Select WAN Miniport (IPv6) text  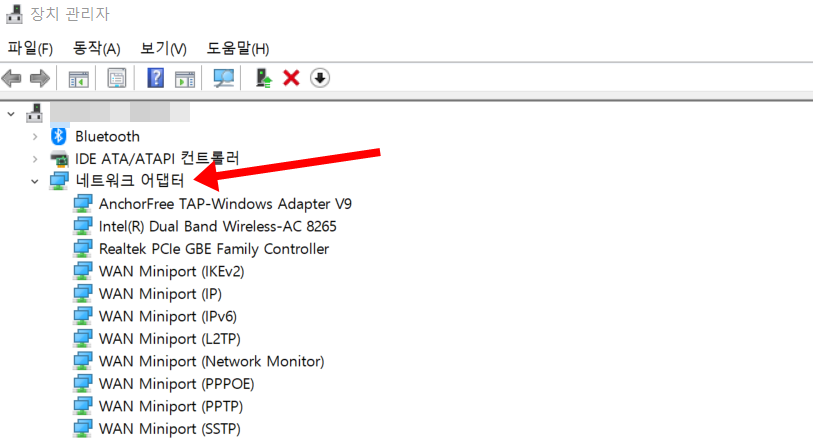[167, 316]
